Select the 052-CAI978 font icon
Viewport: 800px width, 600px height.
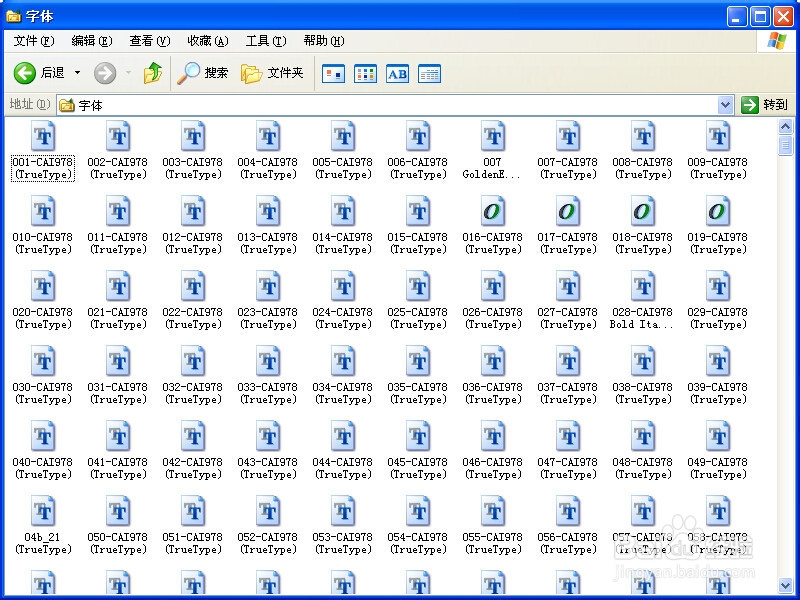[x=268, y=511]
